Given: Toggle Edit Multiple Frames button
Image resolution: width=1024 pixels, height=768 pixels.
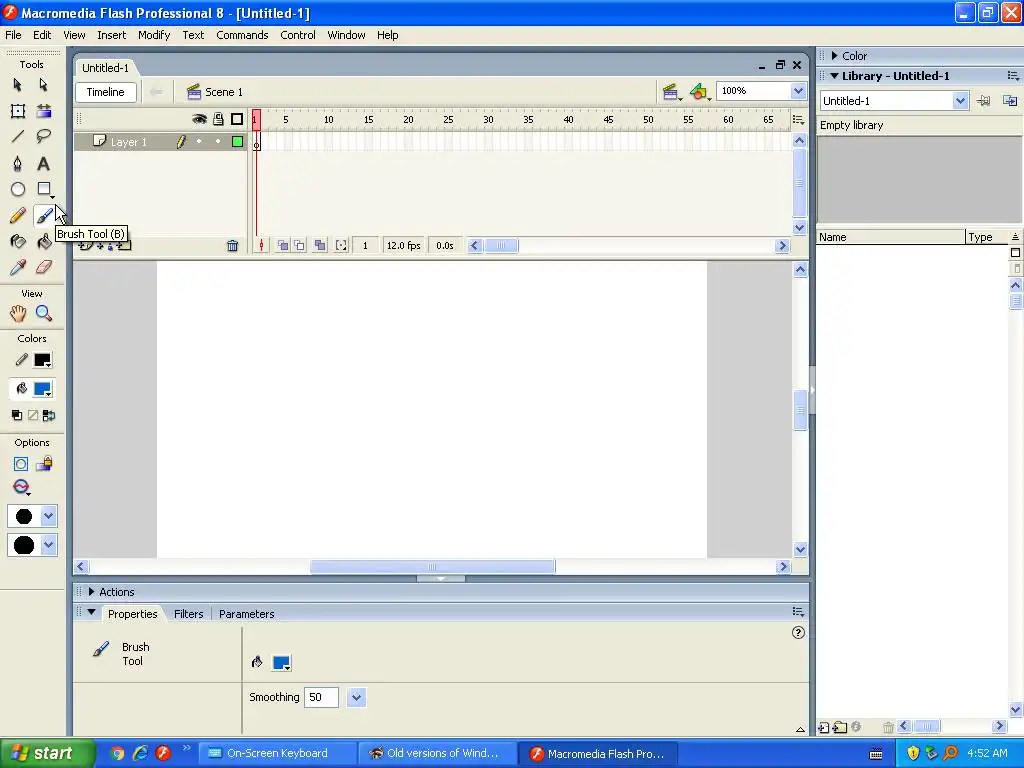Looking at the screenshot, I should coord(320,246).
